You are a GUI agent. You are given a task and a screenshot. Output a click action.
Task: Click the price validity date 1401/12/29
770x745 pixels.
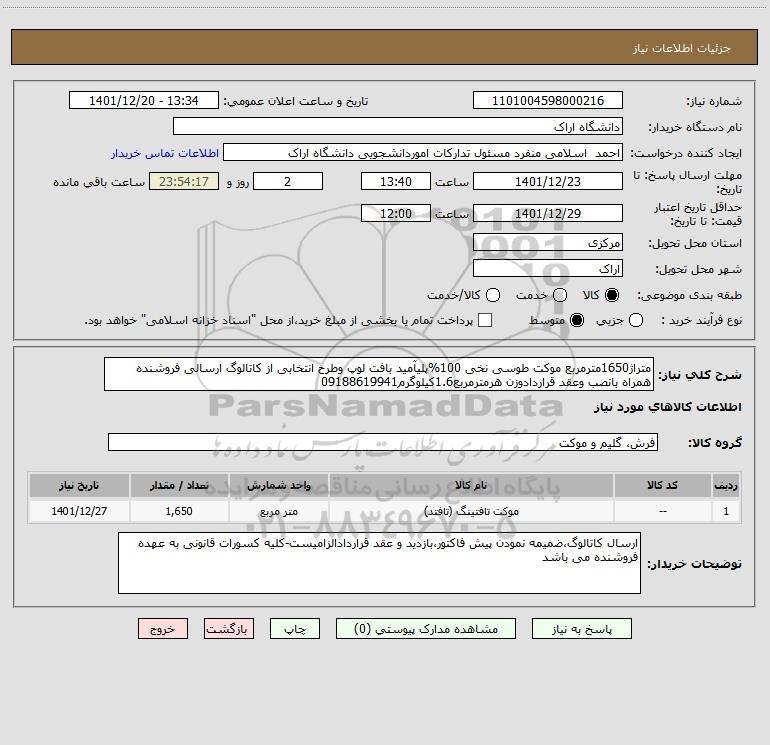[548, 213]
